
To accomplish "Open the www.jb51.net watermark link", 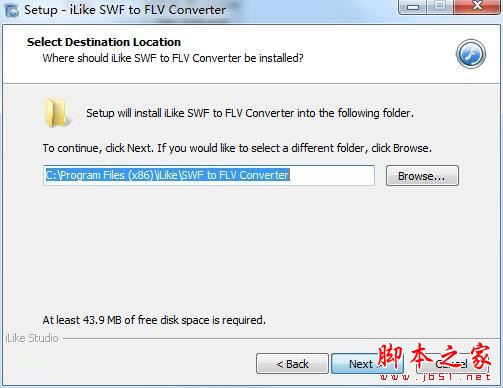I will pos(435,377).
